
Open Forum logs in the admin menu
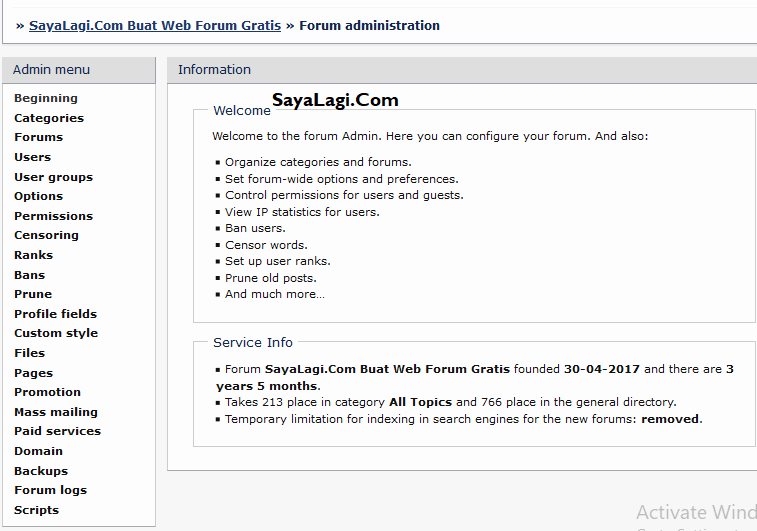pos(50,490)
